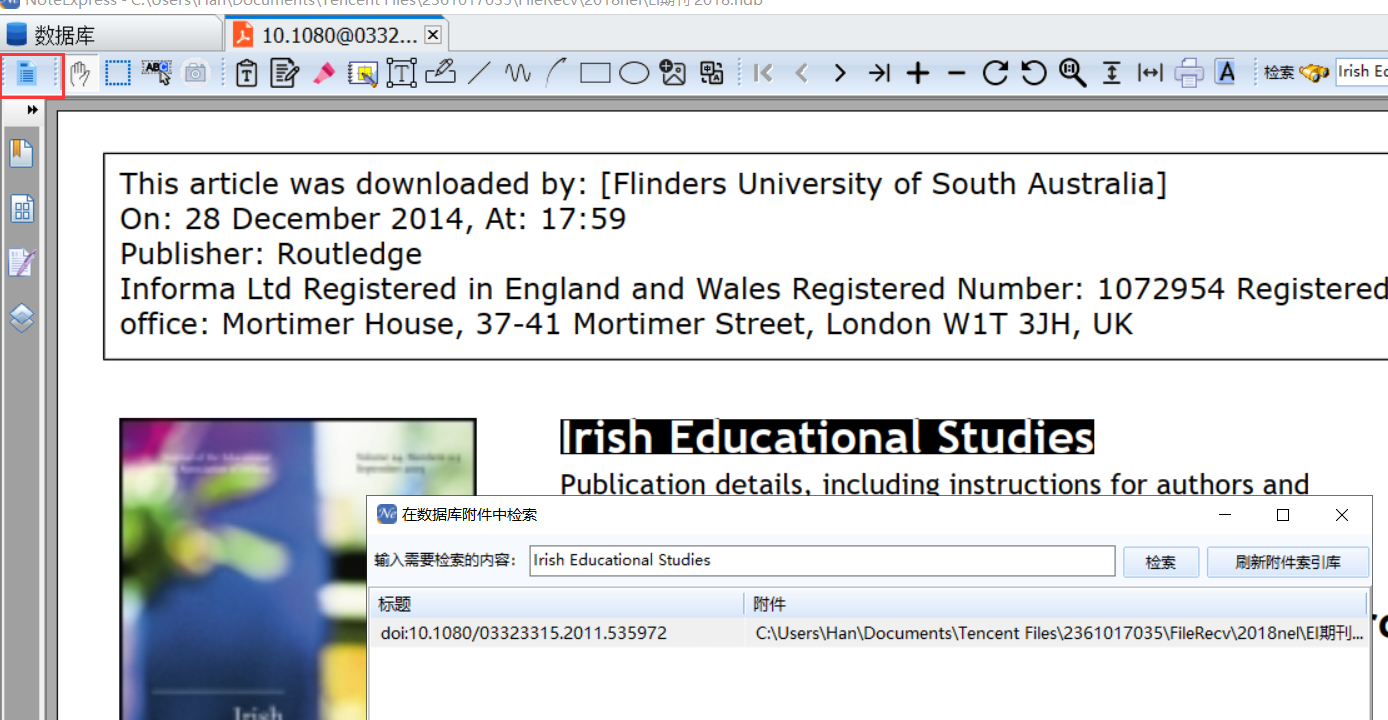Viewport: 1388px width, 720px height.
Task: Pick the pencil signature tool
Action: 440,72
